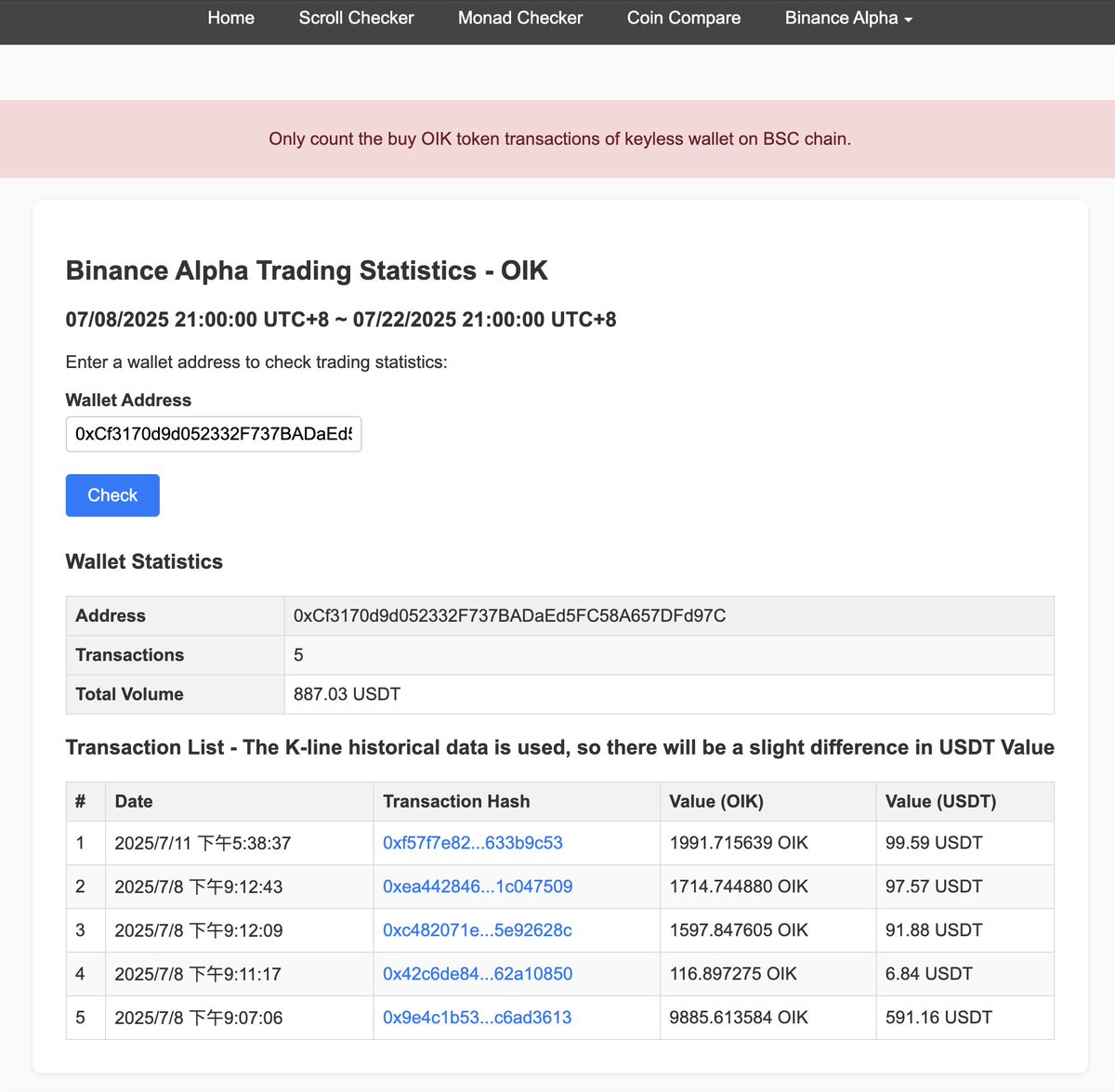Select the 97.57 USDT value
This screenshot has width=1115, height=1092.
pos(934,887)
